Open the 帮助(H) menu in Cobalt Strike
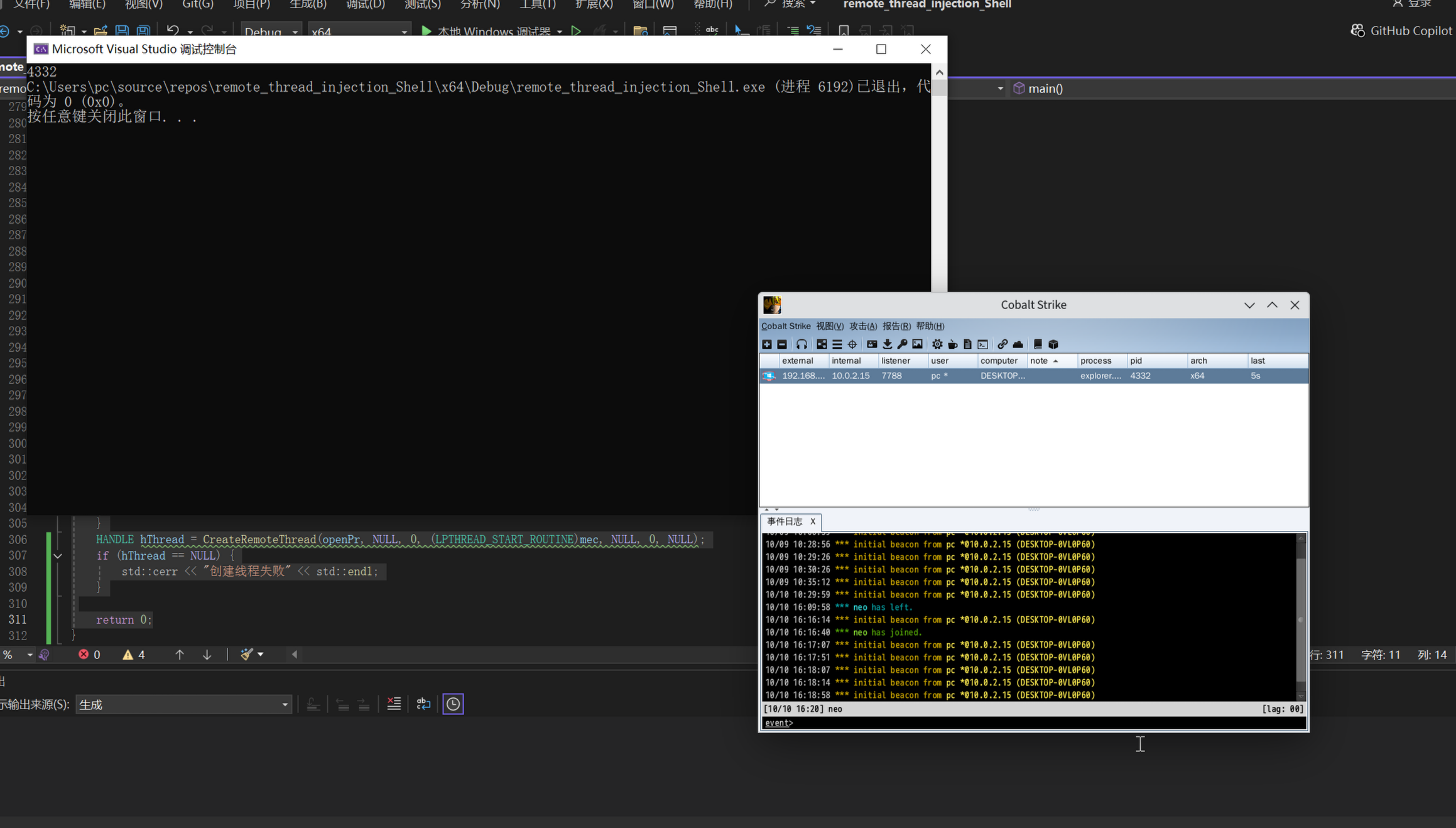1456x828 pixels. tap(930, 326)
